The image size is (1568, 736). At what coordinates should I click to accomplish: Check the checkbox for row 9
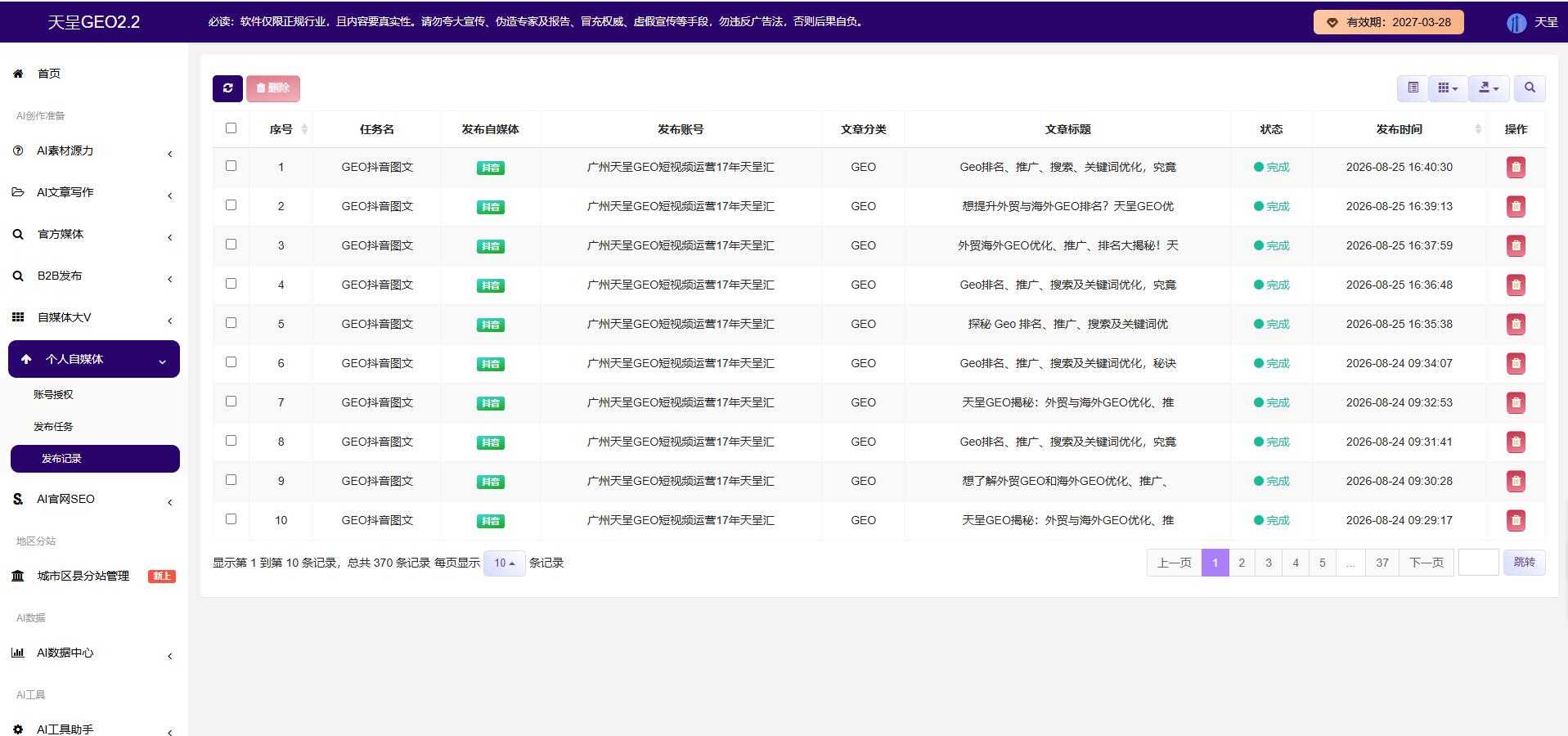coord(231,480)
